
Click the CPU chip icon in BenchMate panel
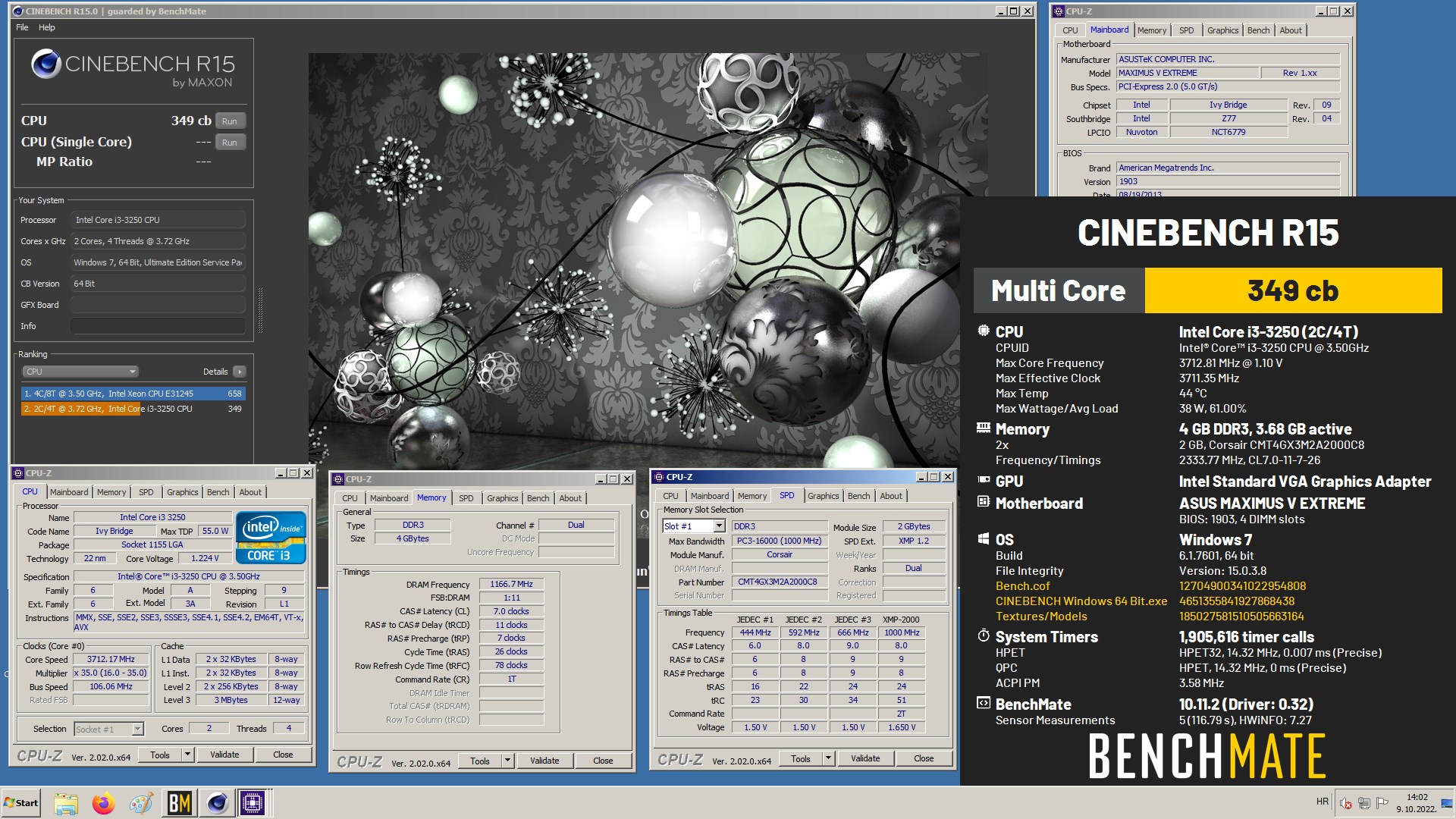coord(984,331)
